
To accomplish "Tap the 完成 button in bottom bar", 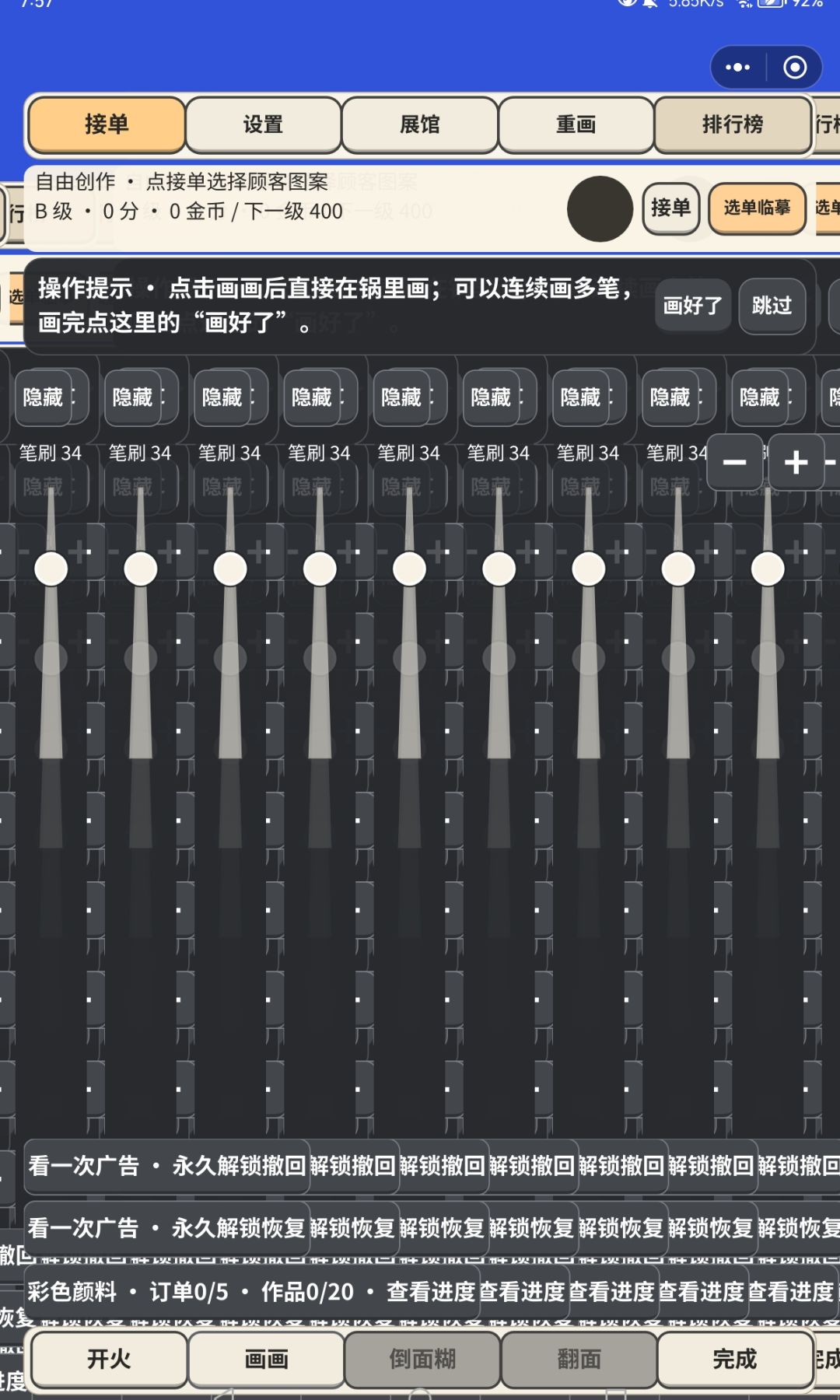I will point(735,1359).
